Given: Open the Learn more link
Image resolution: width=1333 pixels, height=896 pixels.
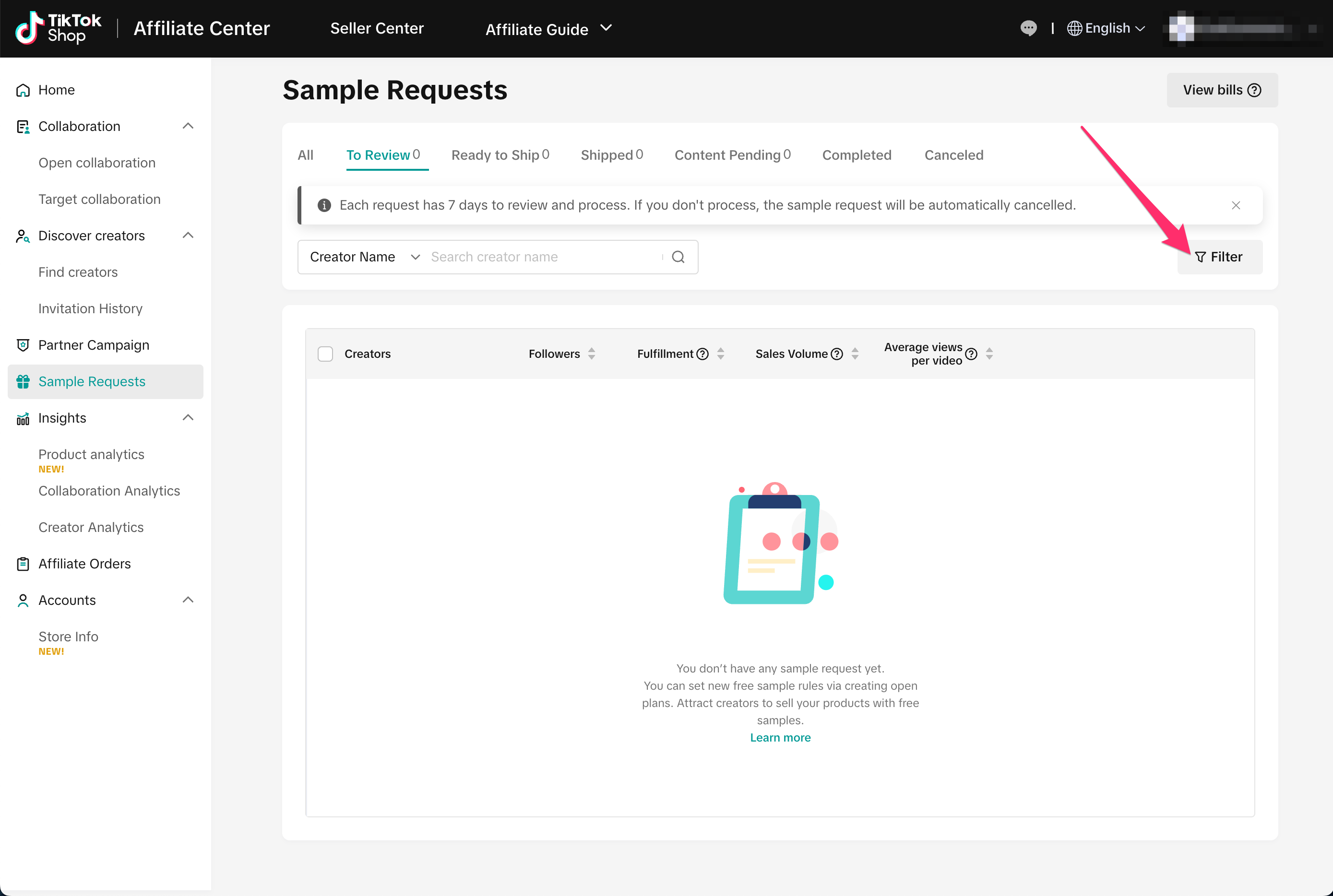Looking at the screenshot, I should [780, 738].
